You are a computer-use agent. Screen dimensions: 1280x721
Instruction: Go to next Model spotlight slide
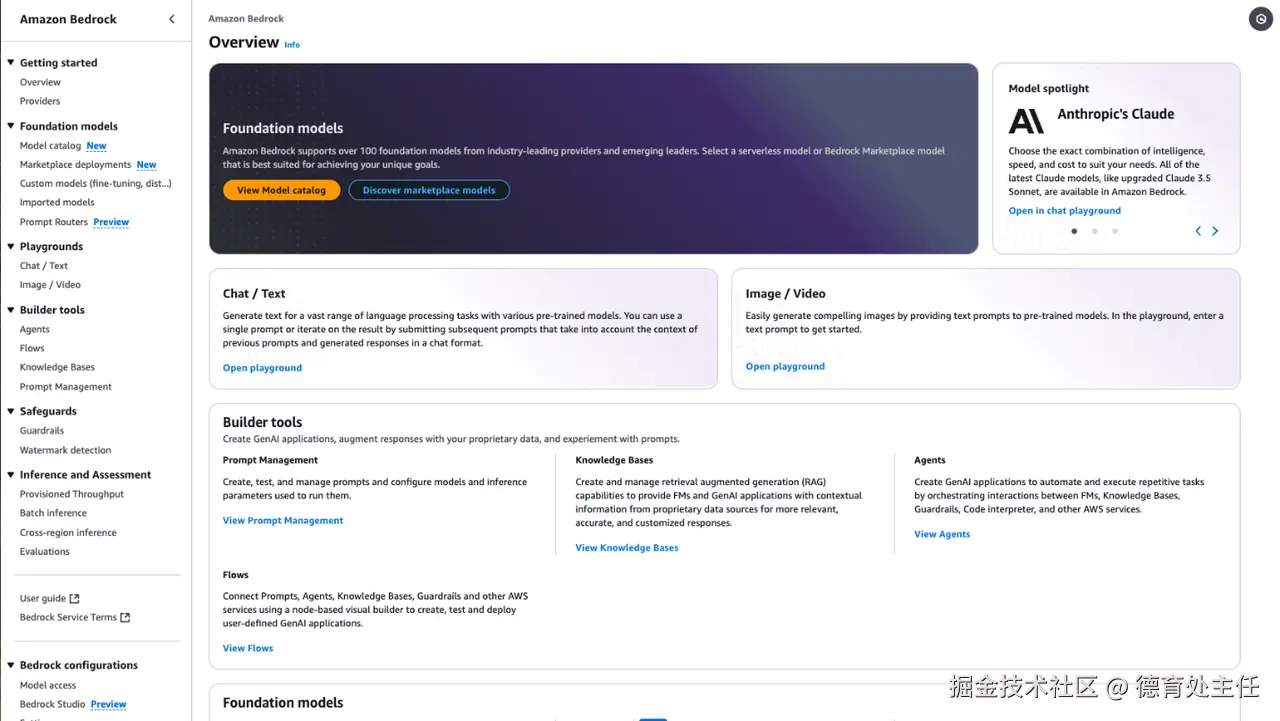coord(1215,231)
